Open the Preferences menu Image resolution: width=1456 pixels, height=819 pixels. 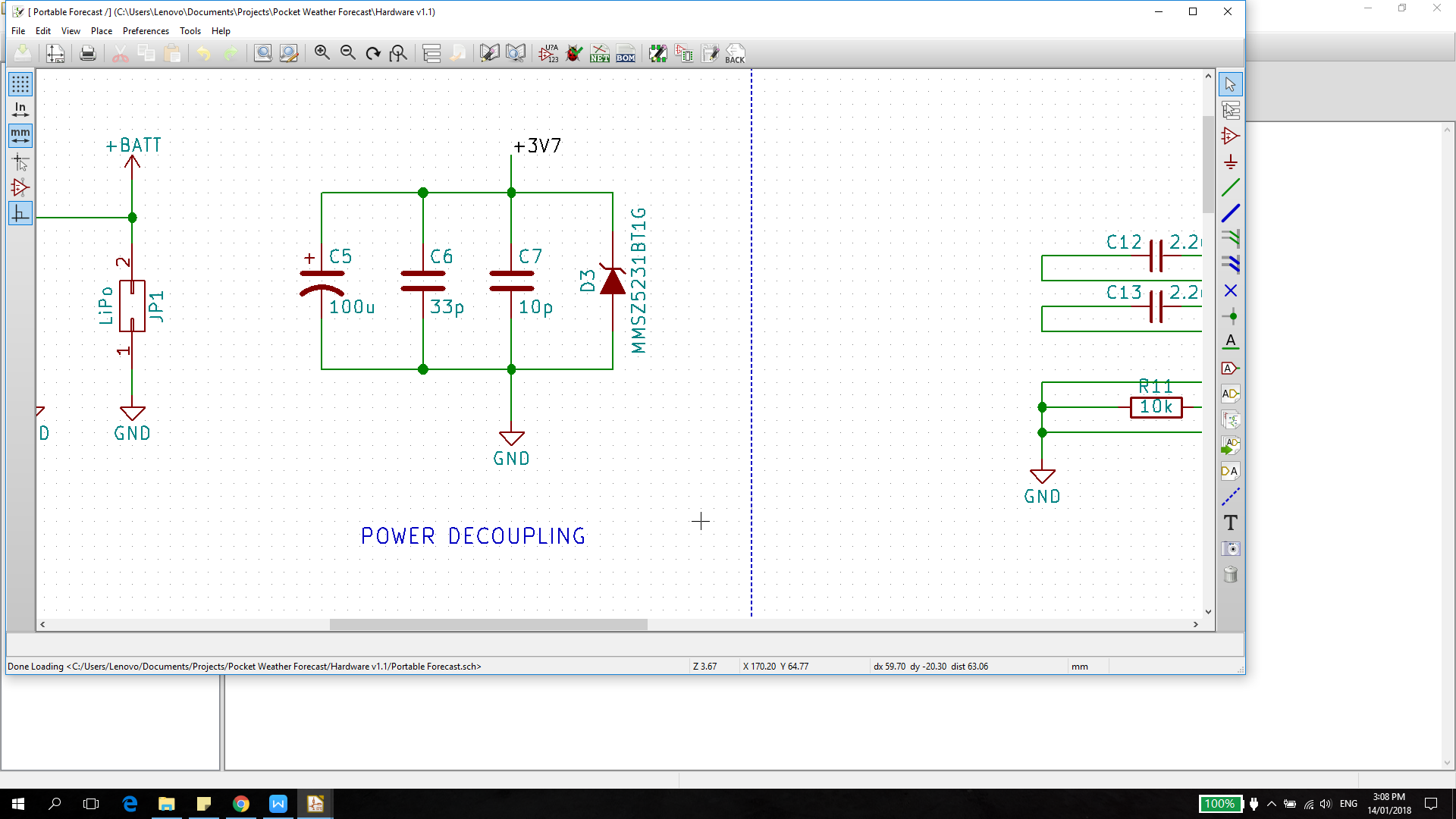(x=146, y=31)
